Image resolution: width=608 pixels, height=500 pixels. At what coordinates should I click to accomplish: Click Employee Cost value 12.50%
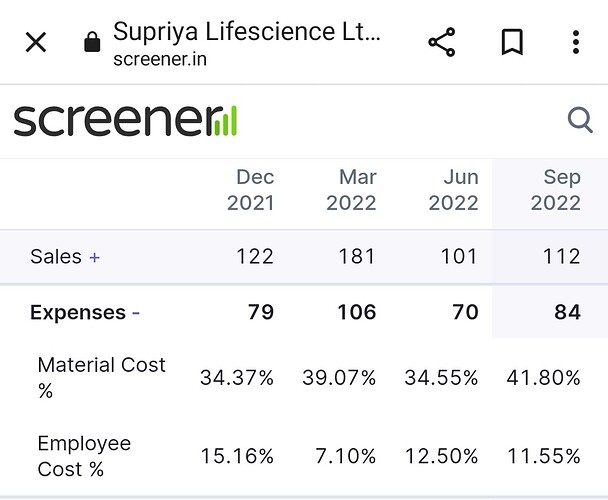(x=441, y=456)
